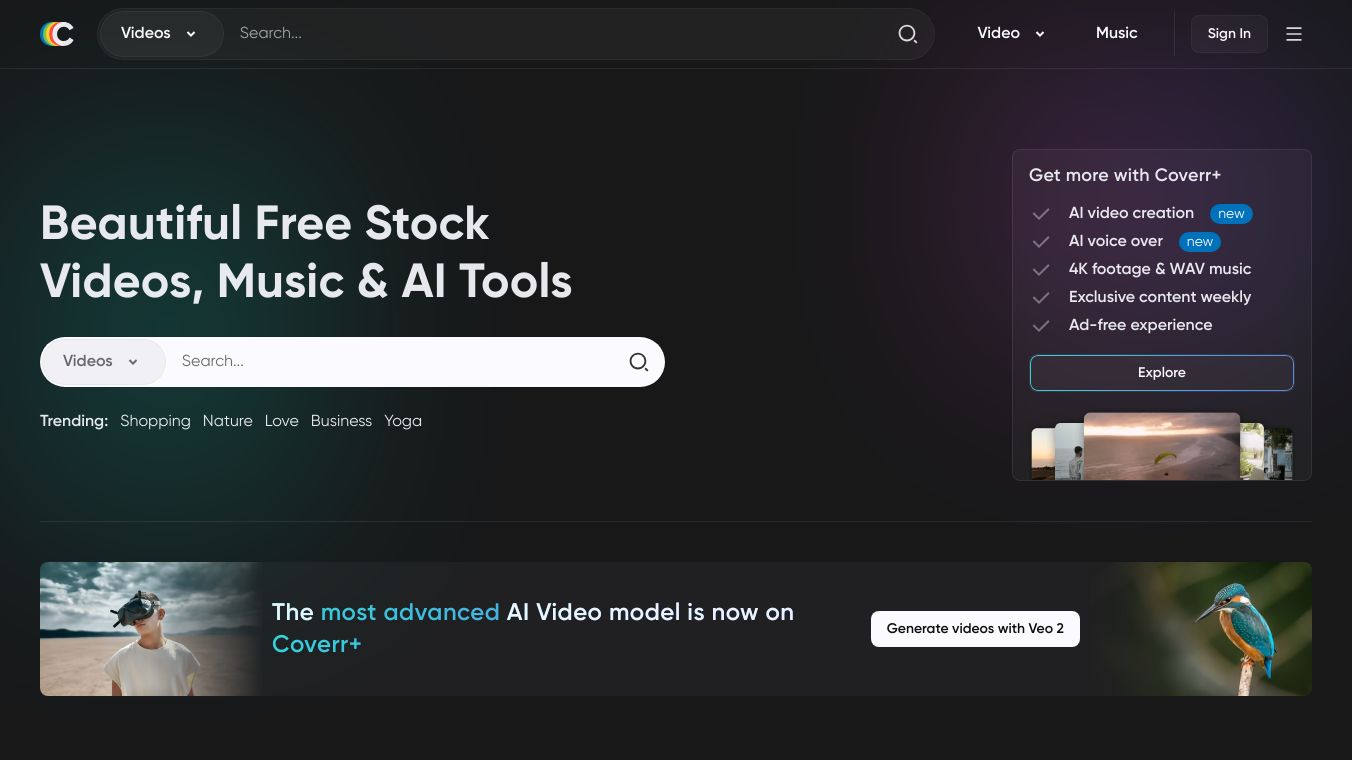Expand the header Videos search-type dropdown

tap(159, 34)
